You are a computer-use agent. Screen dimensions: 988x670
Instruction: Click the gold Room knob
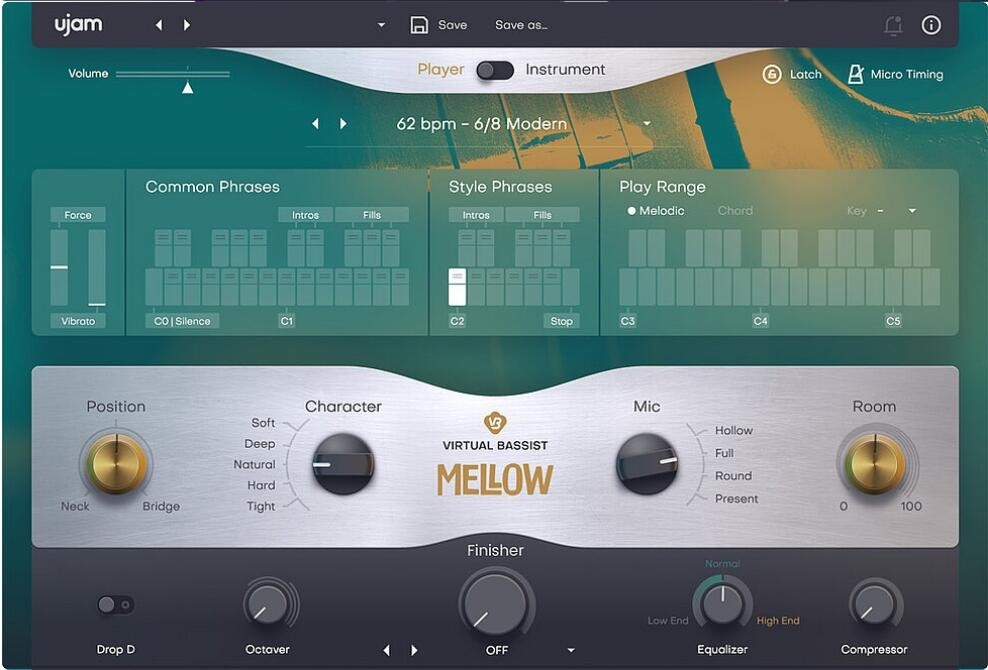[x=875, y=465]
